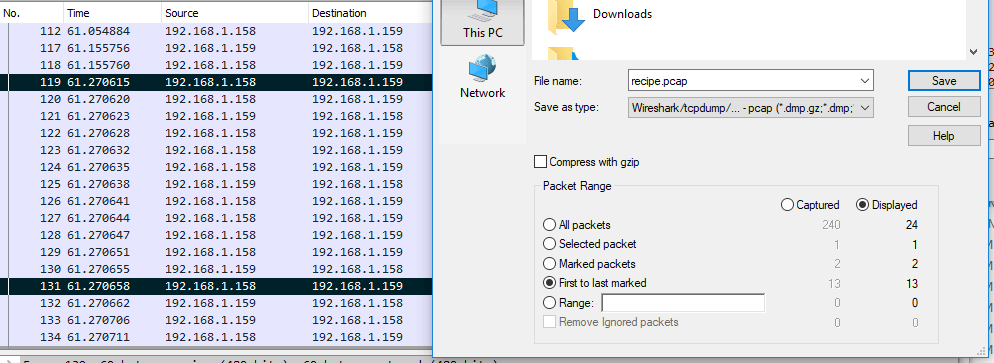994x363 pixels.
Task: Expand the File name dropdown arrow
Action: [864, 81]
